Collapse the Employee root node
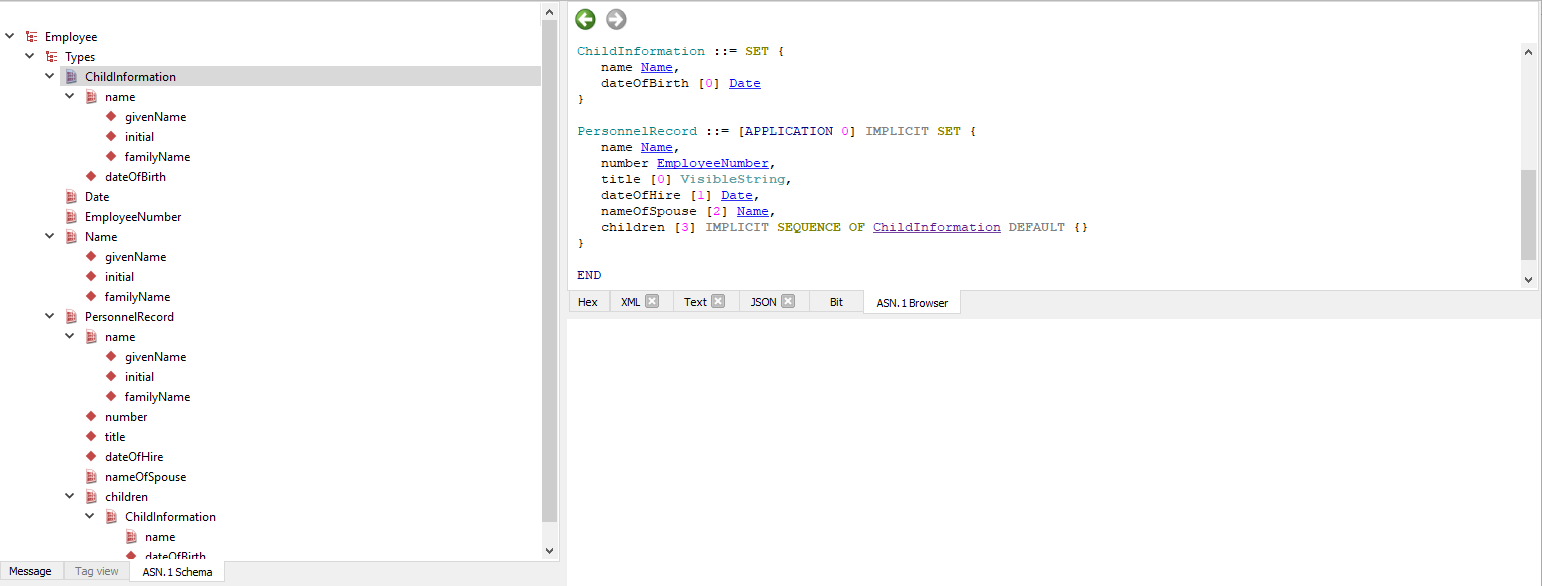The height and width of the screenshot is (586, 1542). tap(10, 37)
